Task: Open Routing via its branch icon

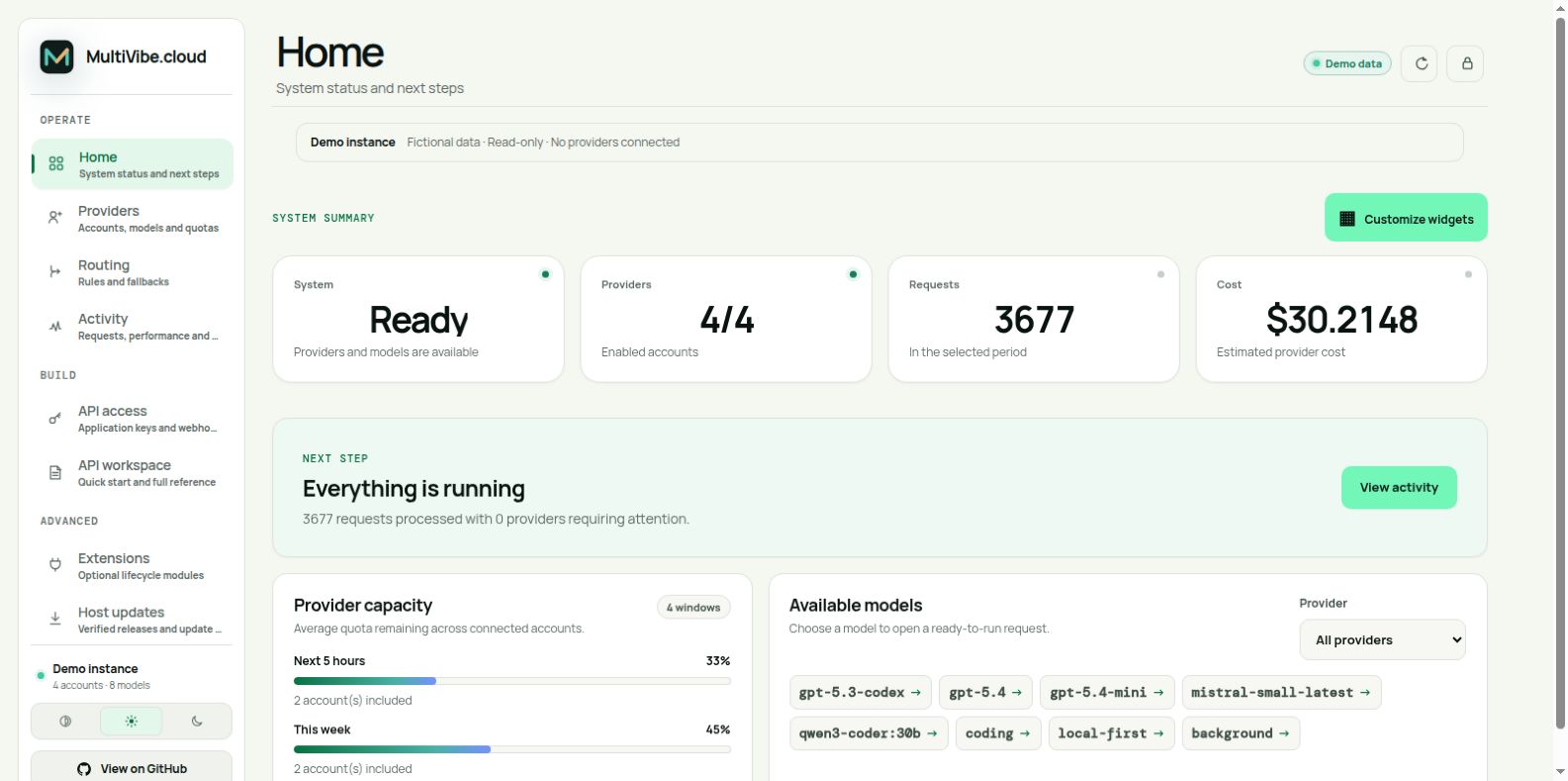Action: click(x=55, y=271)
